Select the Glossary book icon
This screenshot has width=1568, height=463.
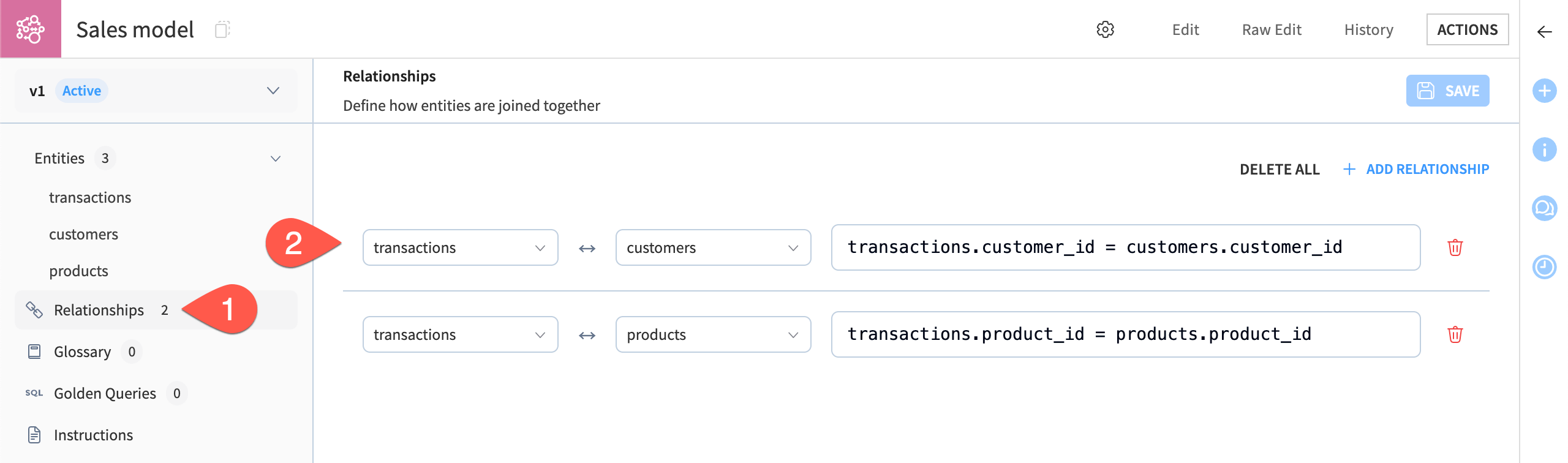point(34,352)
